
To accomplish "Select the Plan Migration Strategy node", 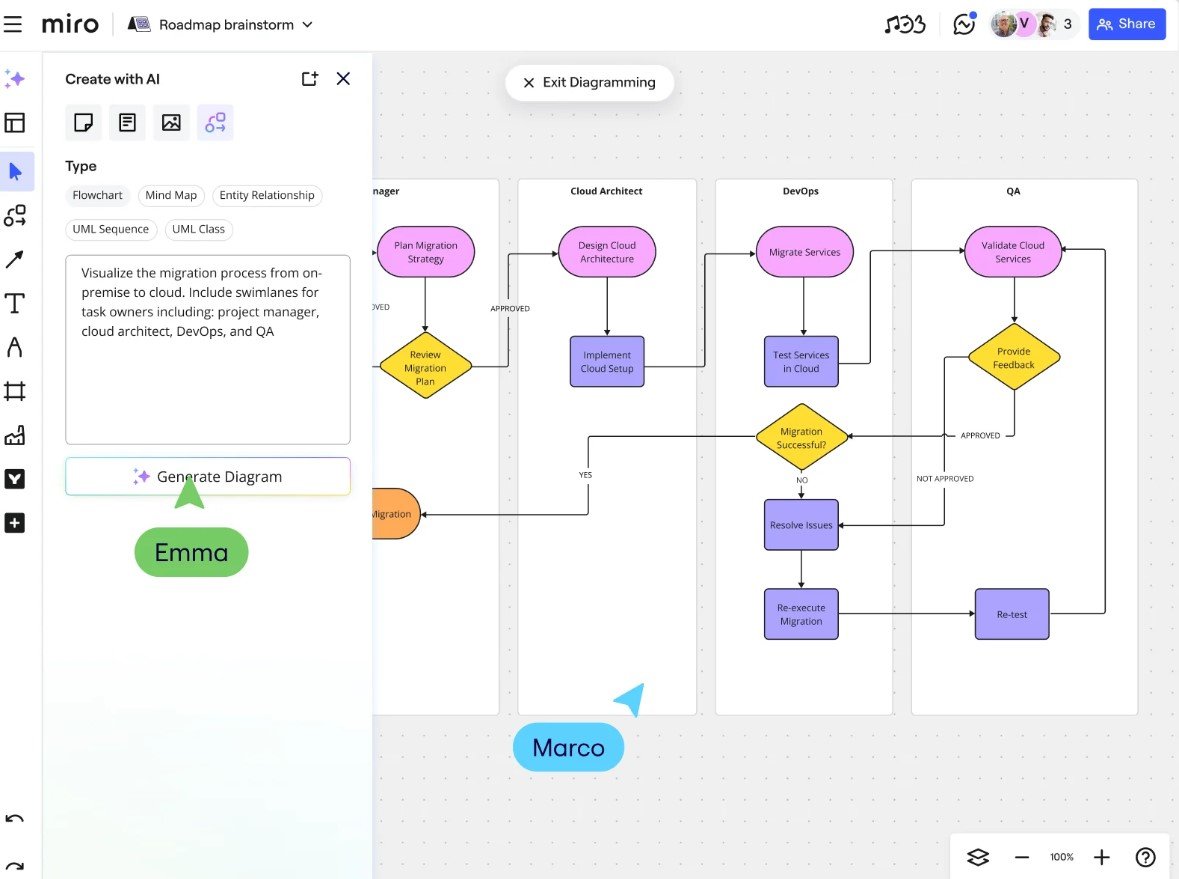I will click(426, 252).
